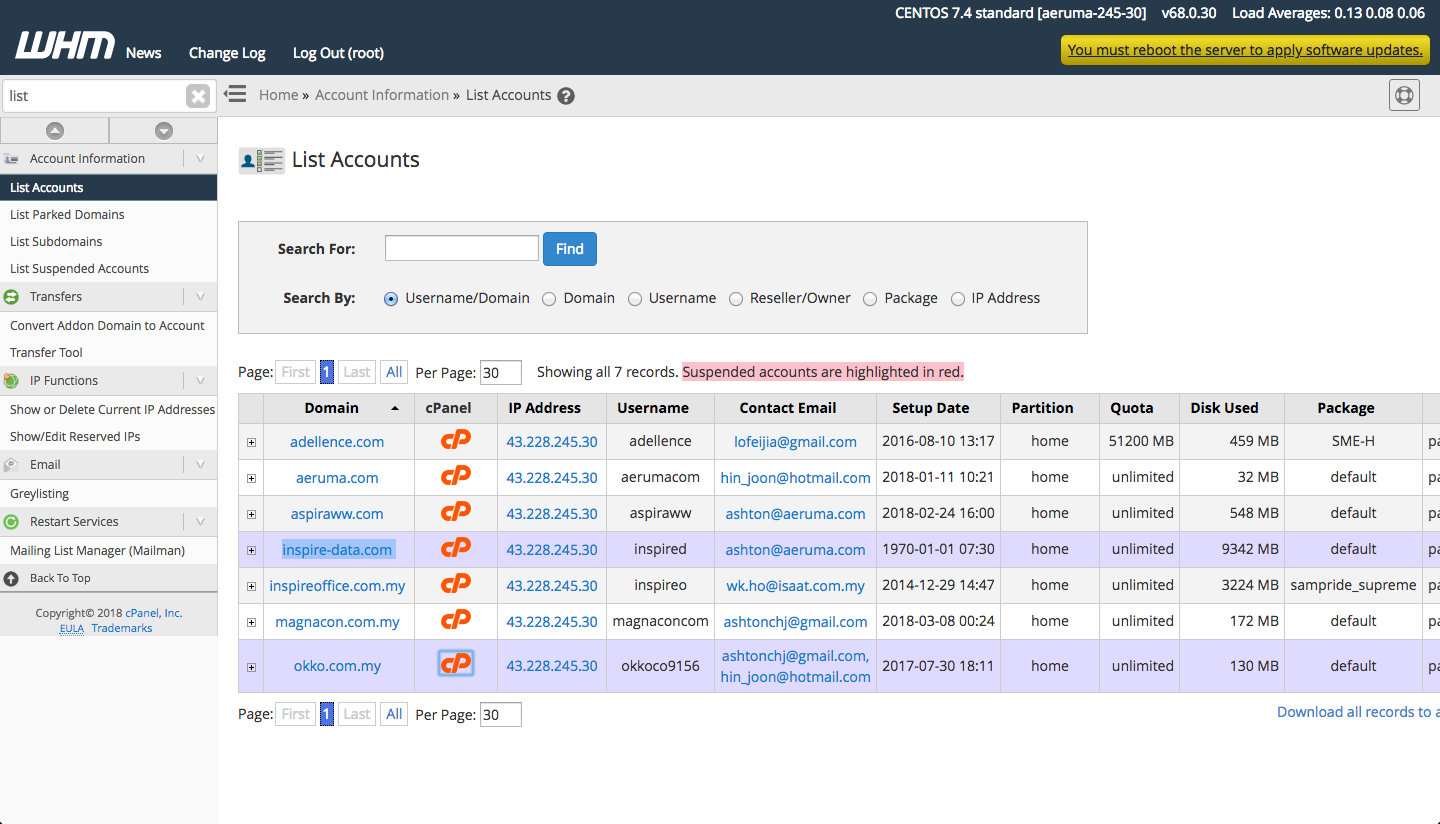
Task: Clear the sidebar search field
Action: click(198, 96)
